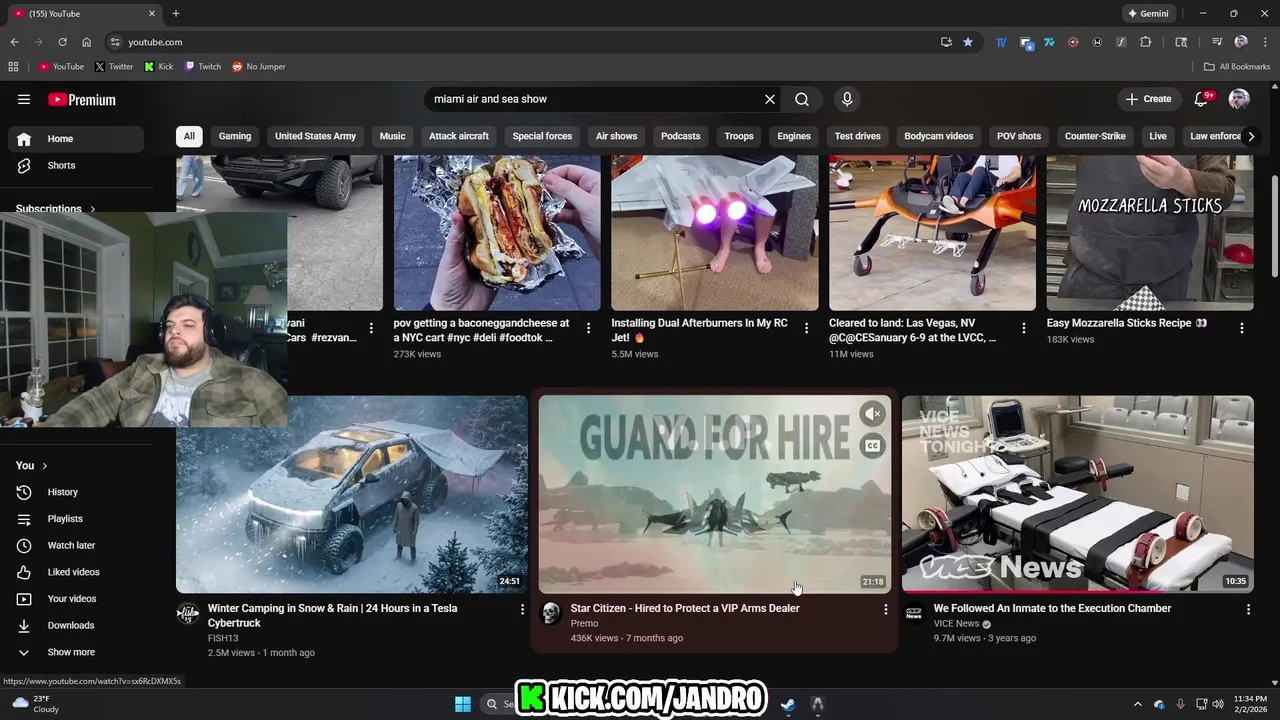Image resolution: width=1280 pixels, height=720 pixels.
Task: Open Steam from the taskbar
Action: tap(788, 704)
